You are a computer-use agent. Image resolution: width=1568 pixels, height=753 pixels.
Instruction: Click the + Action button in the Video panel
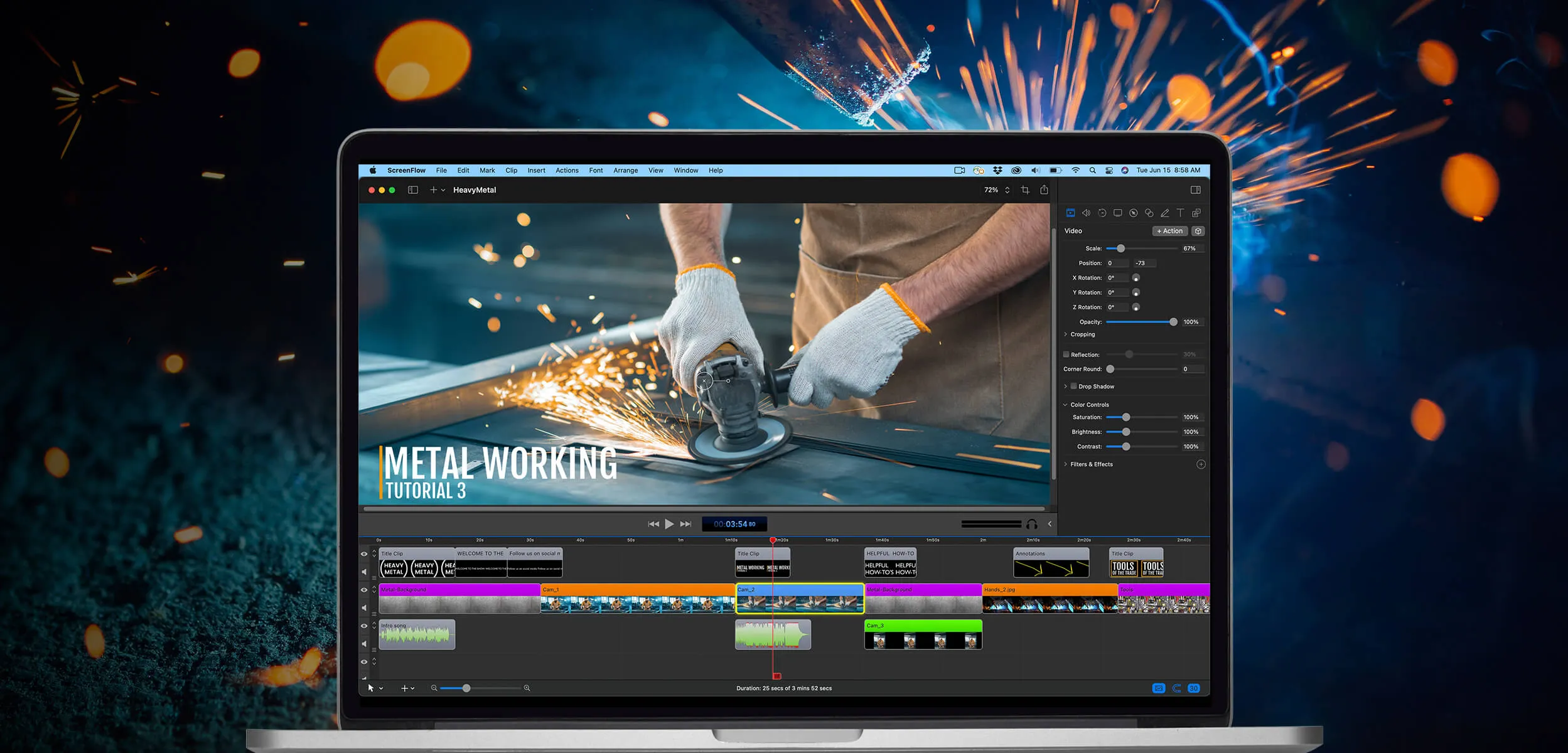tap(1170, 231)
